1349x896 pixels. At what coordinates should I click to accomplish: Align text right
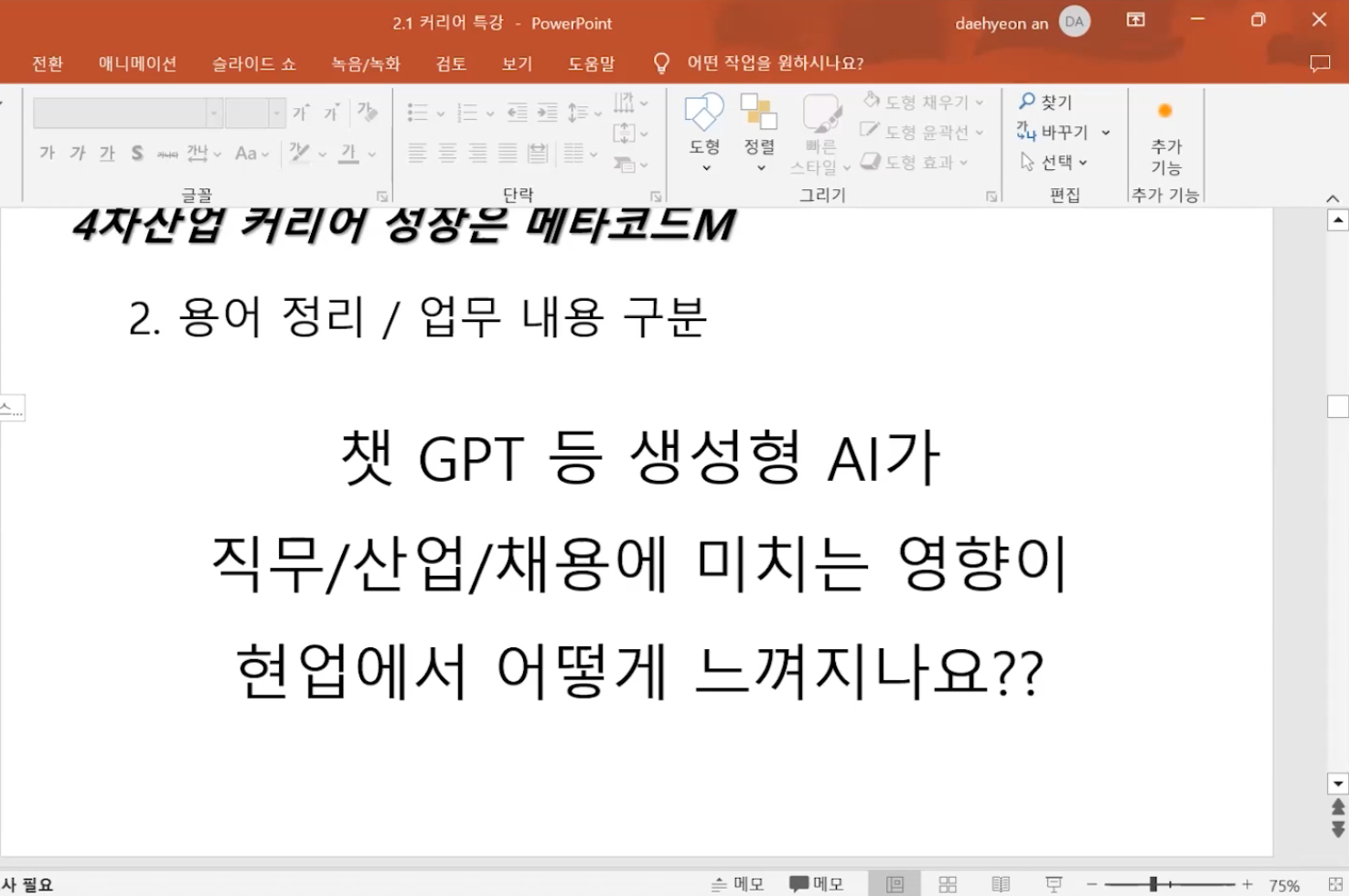point(477,153)
